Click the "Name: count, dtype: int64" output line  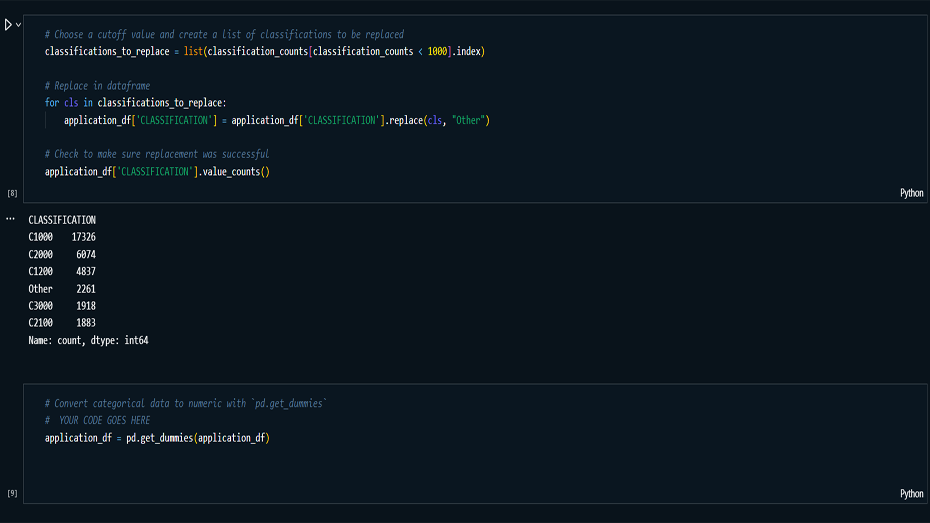(x=88, y=340)
